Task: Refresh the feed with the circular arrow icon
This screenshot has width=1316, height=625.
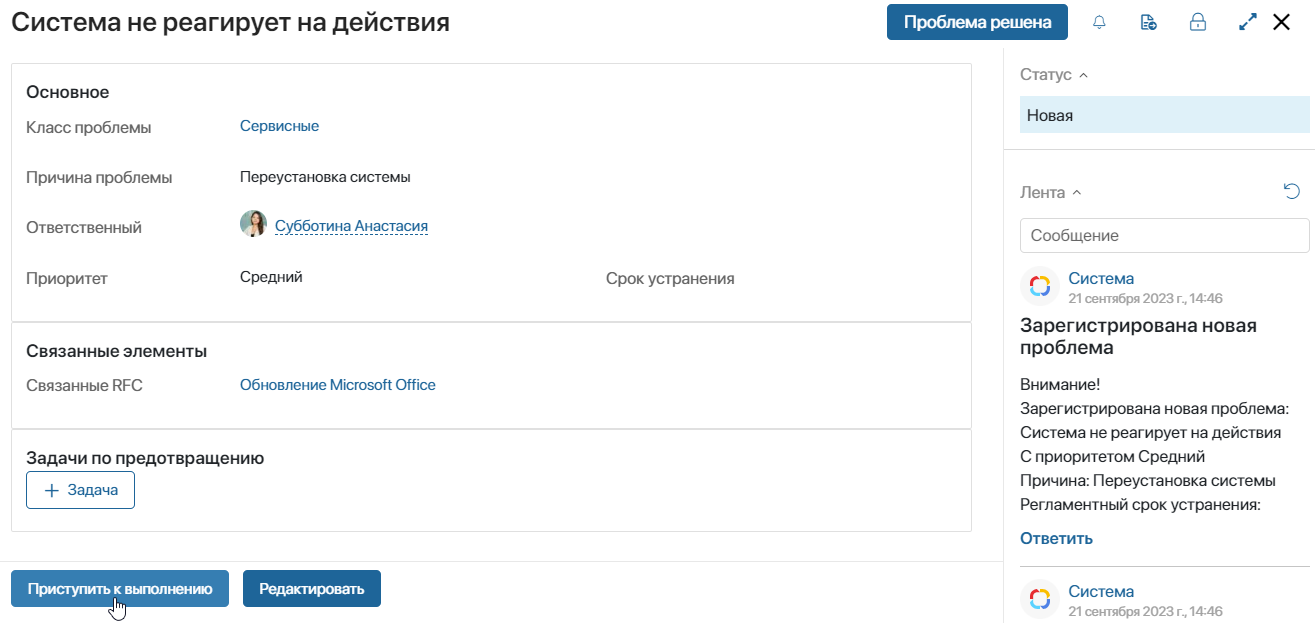Action: (x=1292, y=191)
